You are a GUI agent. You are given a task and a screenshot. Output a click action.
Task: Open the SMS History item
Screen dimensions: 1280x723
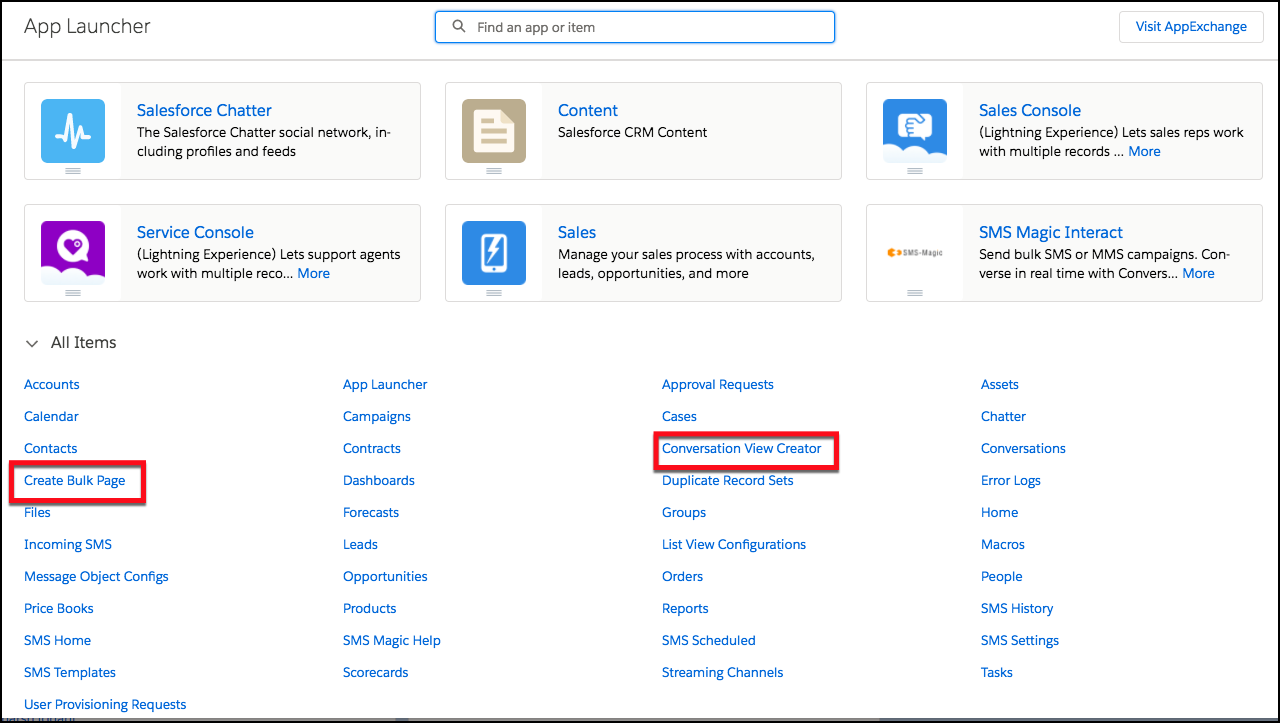pyautogui.click(x=1017, y=609)
